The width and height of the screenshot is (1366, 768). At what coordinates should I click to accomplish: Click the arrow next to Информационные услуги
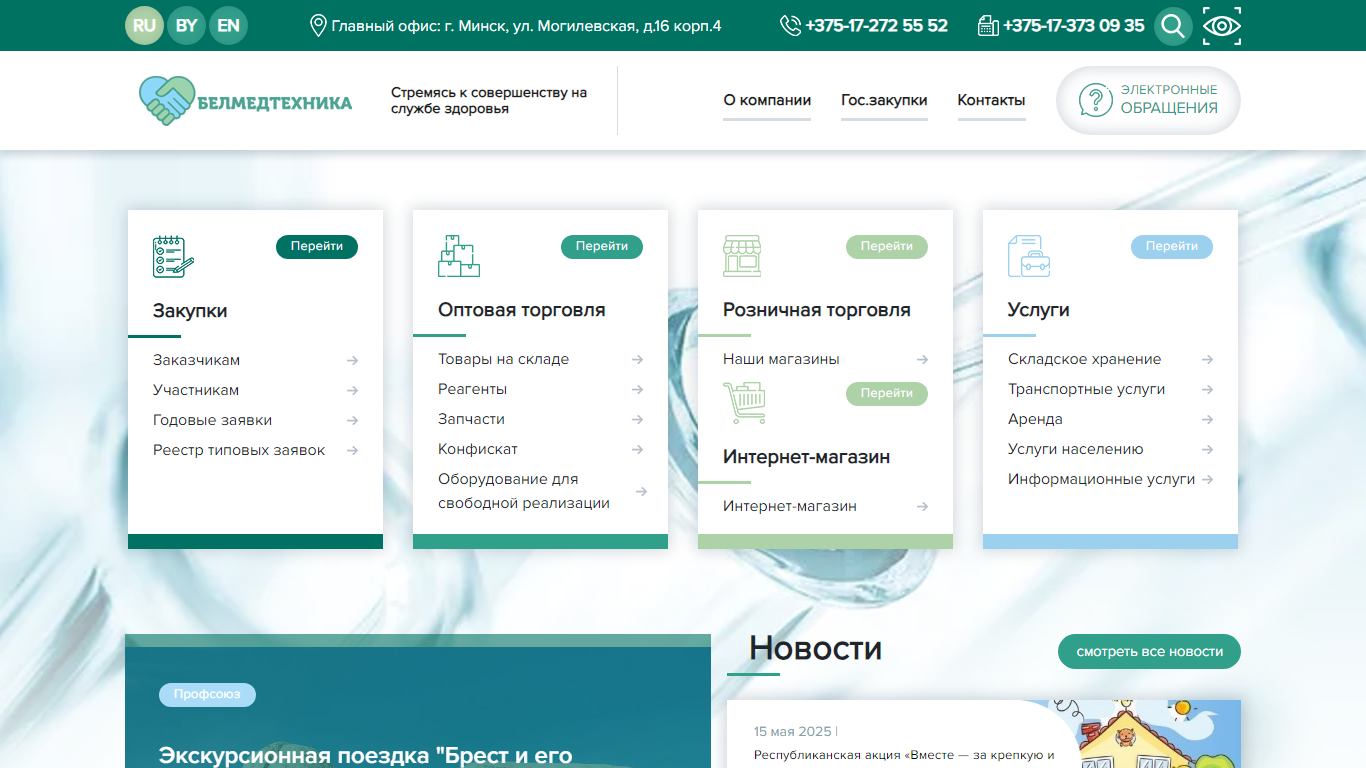tap(1208, 480)
